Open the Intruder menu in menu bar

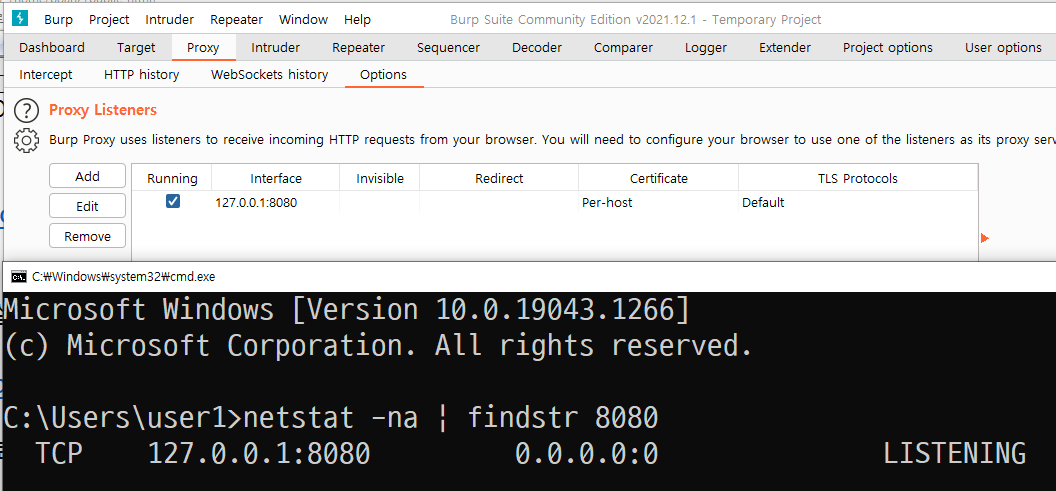tap(170, 20)
